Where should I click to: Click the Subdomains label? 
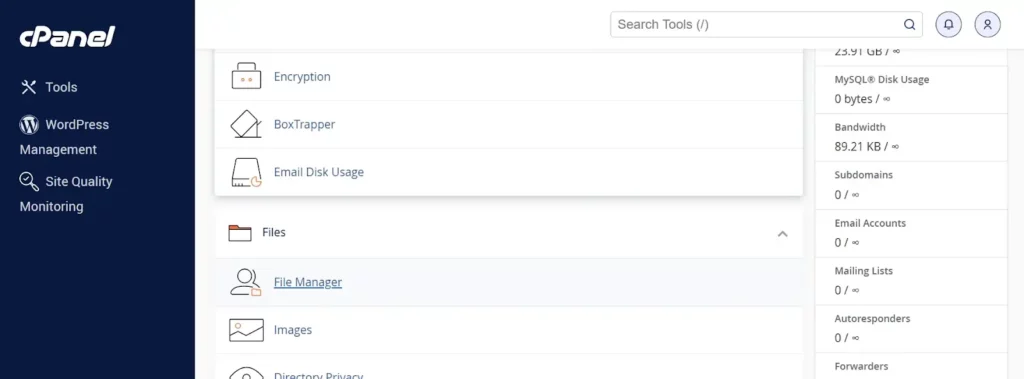863,175
